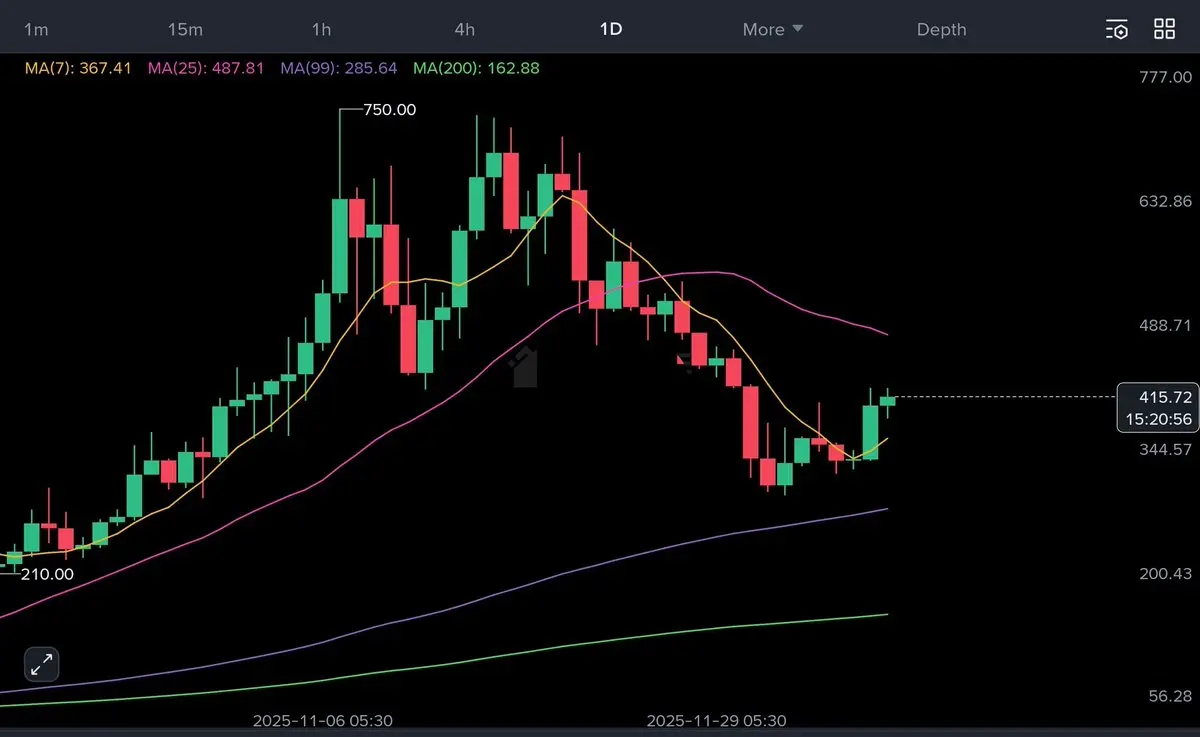Viewport: 1200px width, 737px height.
Task: Click the 56.28 price axis label
Action: [1170, 695]
